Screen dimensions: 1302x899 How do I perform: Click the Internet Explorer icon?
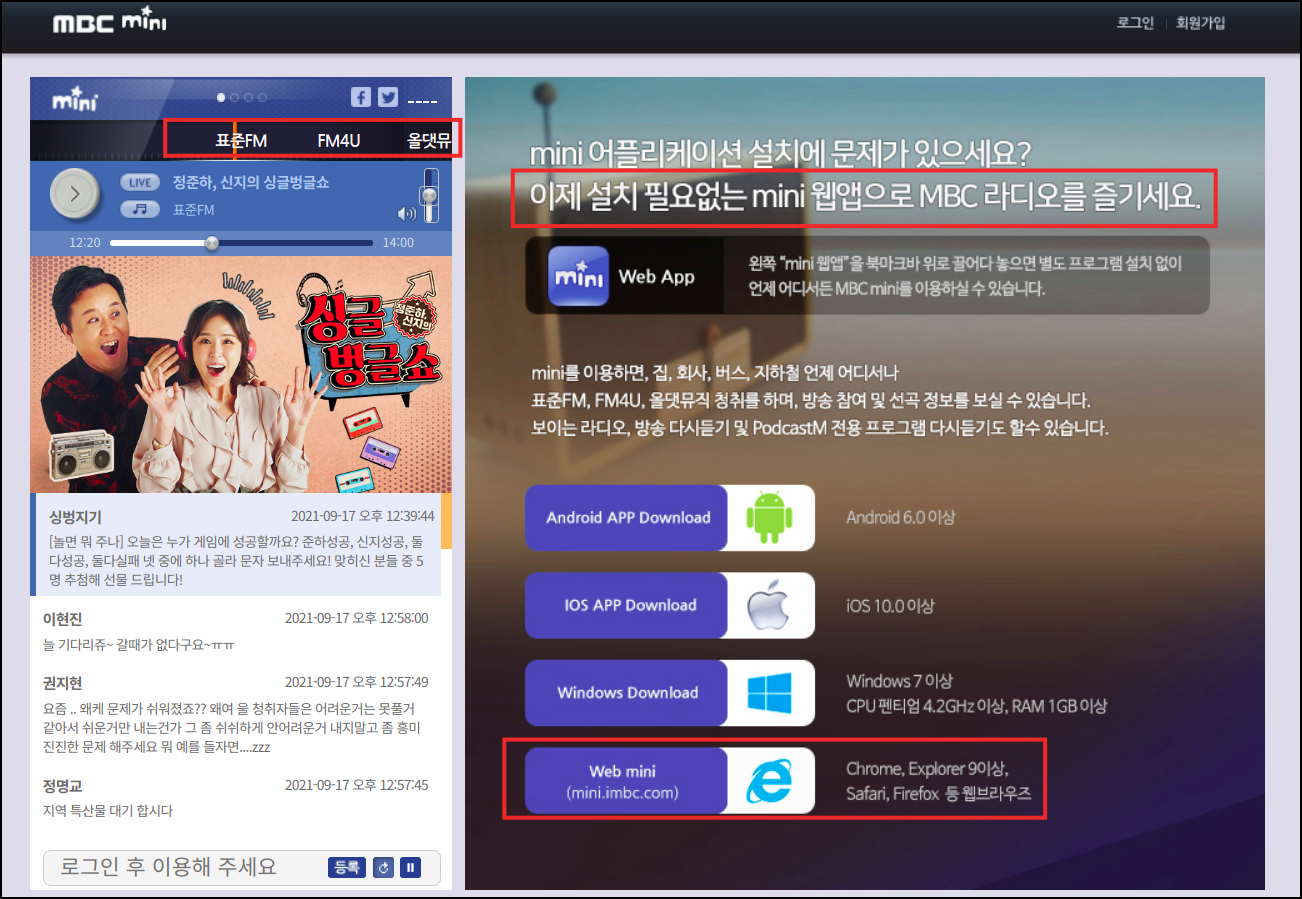768,780
